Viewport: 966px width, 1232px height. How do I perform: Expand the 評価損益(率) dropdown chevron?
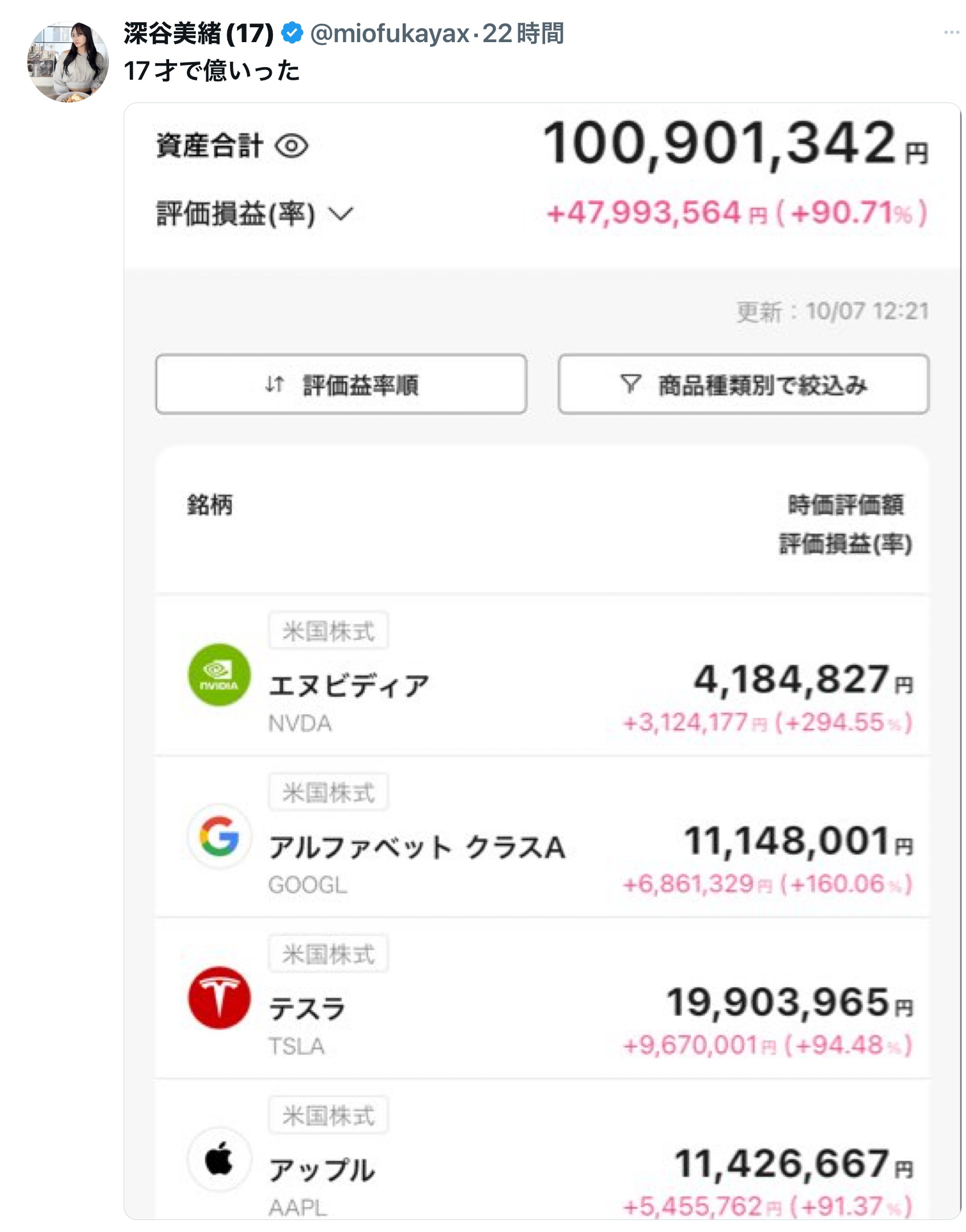click(x=342, y=214)
